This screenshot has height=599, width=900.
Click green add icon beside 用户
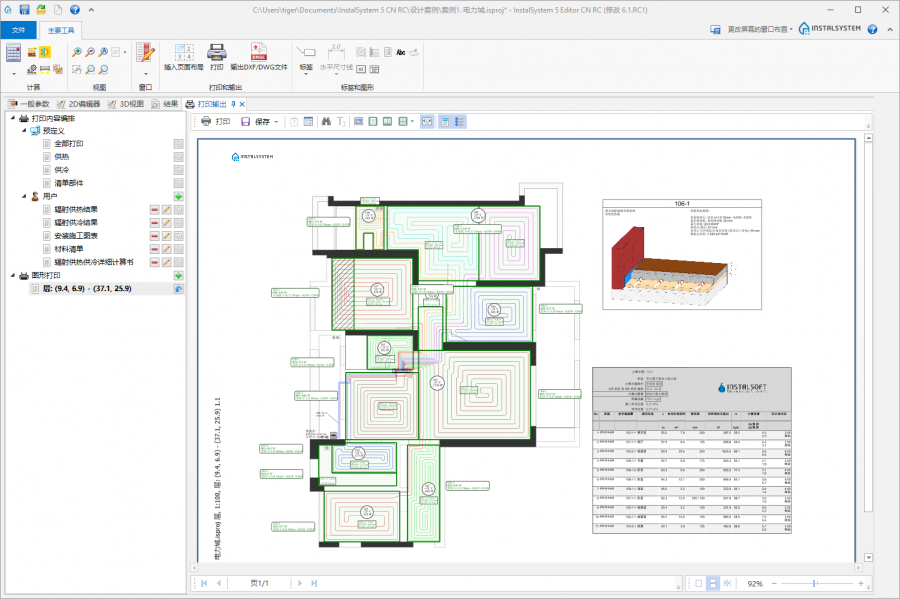pyautogui.click(x=179, y=197)
